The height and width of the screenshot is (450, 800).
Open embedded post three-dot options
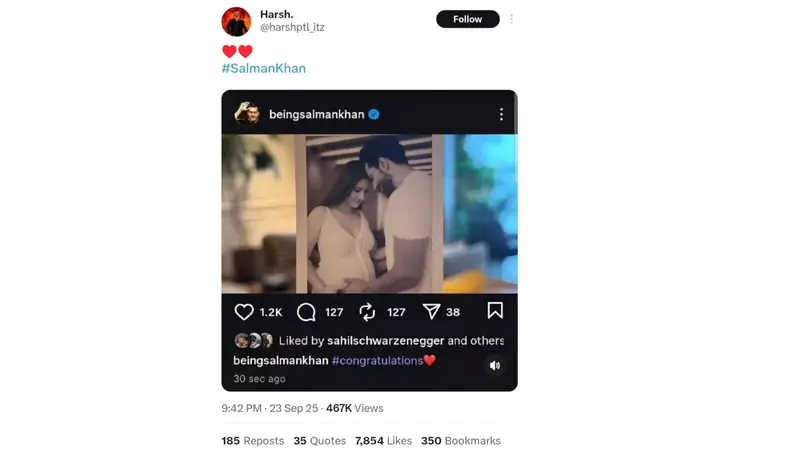click(x=501, y=115)
